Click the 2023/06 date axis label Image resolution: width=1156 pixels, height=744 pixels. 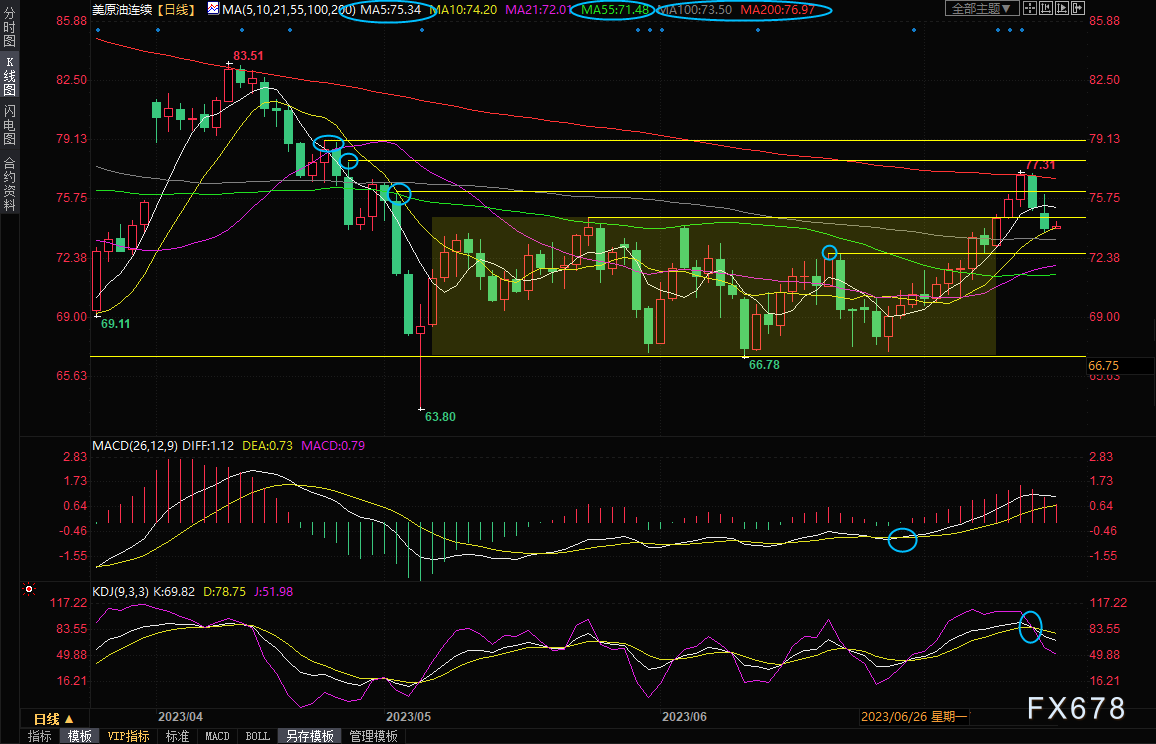coord(684,717)
